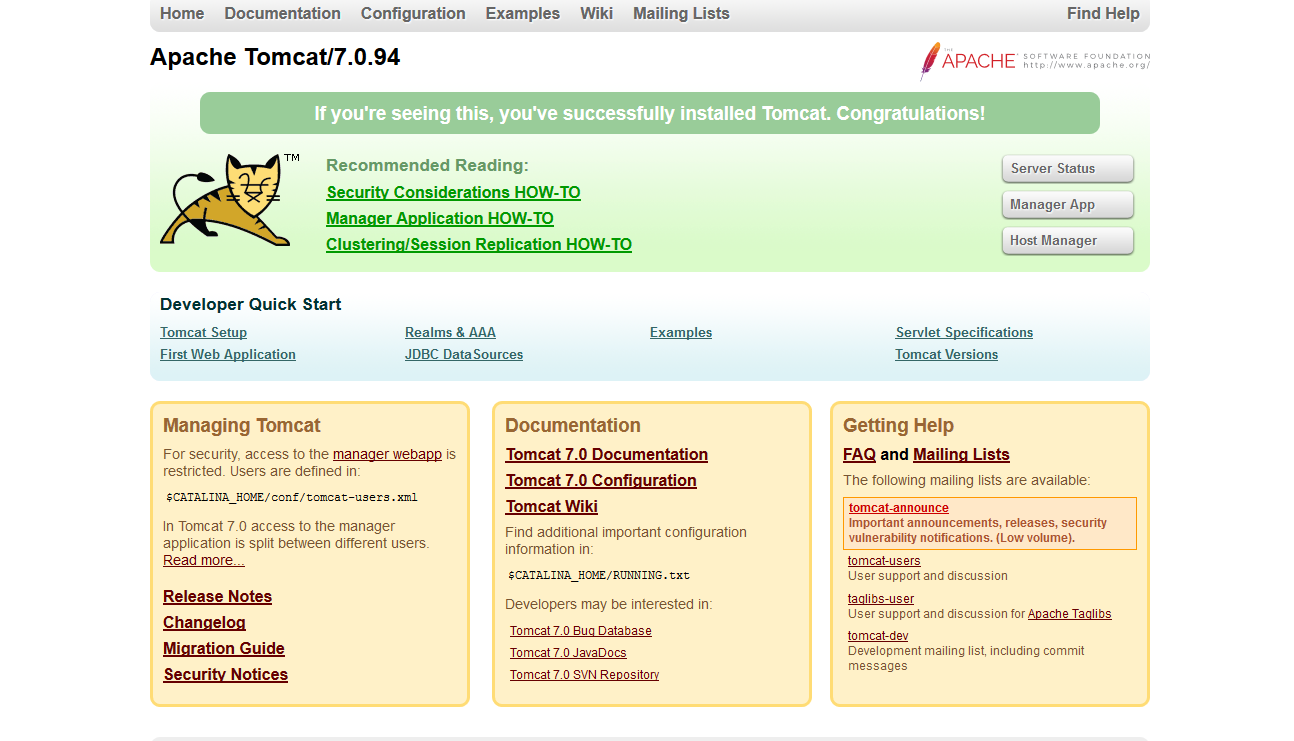Open the Migration Guide link
This screenshot has width=1294, height=741.
click(x=224, y=649)
